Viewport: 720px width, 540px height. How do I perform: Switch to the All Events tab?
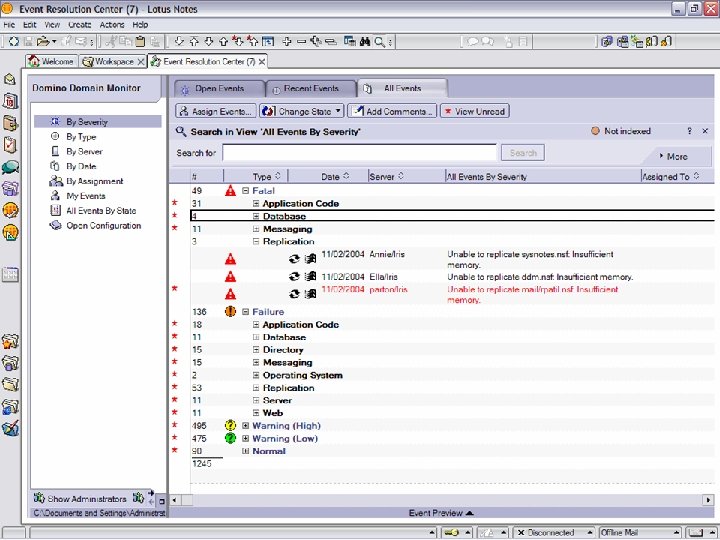(x=402, y=88)
